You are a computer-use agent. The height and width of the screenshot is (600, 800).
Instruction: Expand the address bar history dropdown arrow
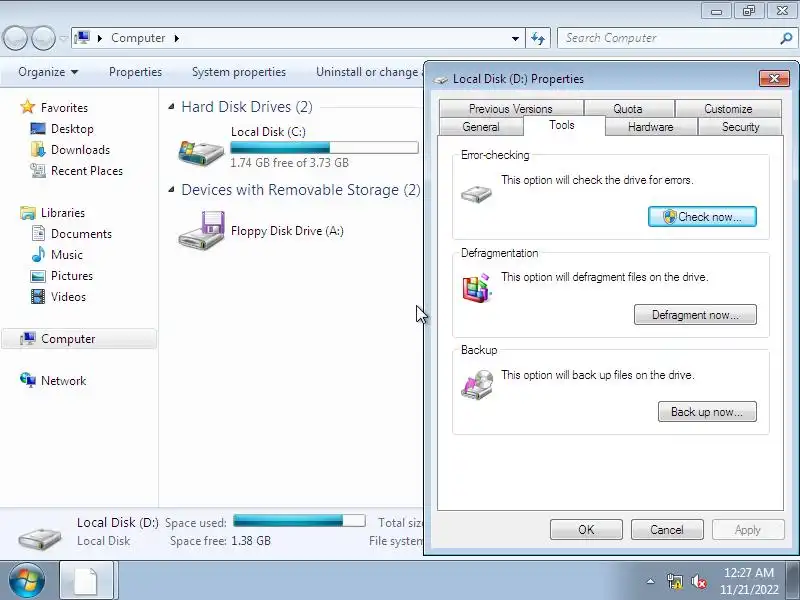515,38
